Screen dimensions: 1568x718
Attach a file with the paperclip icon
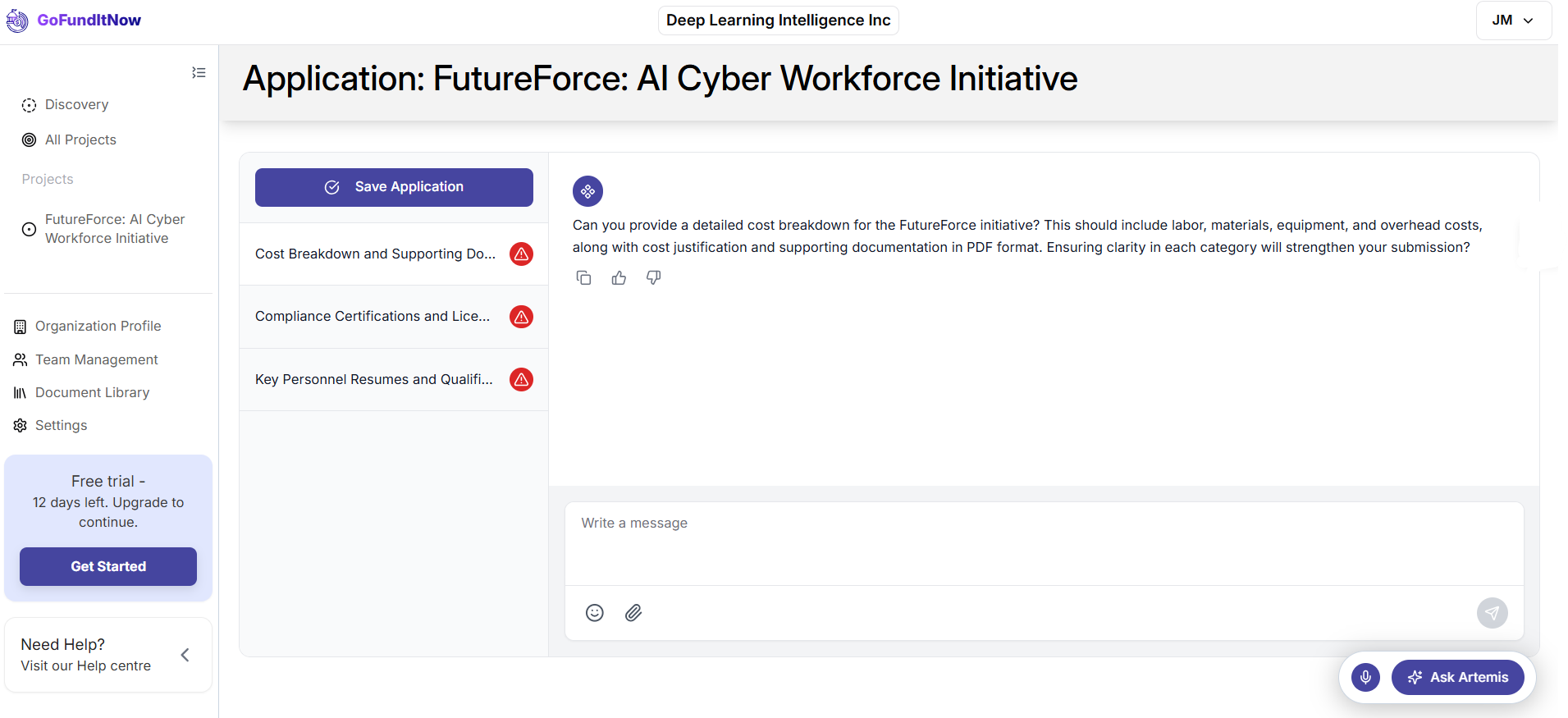pos(633,613)
